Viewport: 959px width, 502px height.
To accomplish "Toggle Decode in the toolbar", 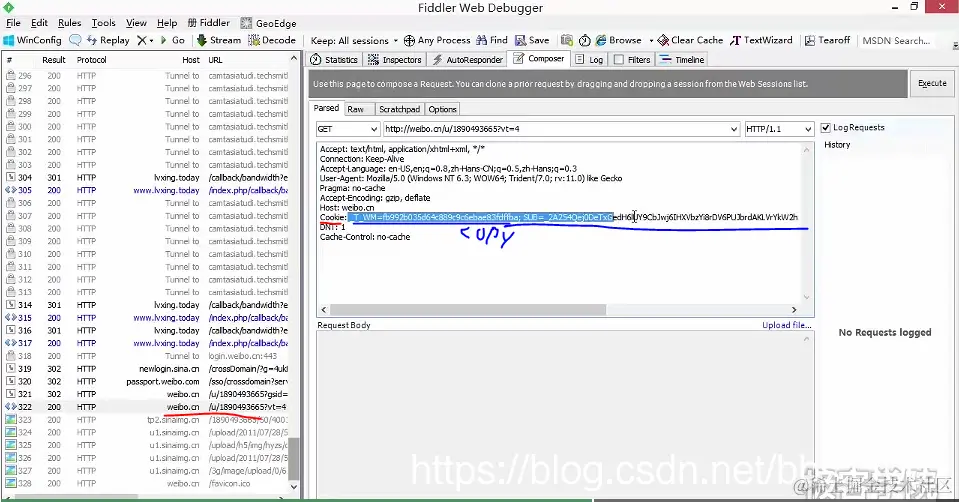I will (272, 40).
